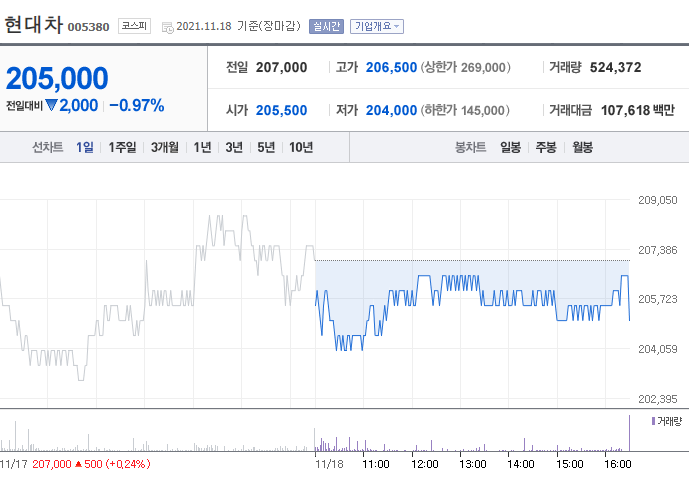Click the previous close value 207,000
689x479 pixels.
tap(282, 67)
